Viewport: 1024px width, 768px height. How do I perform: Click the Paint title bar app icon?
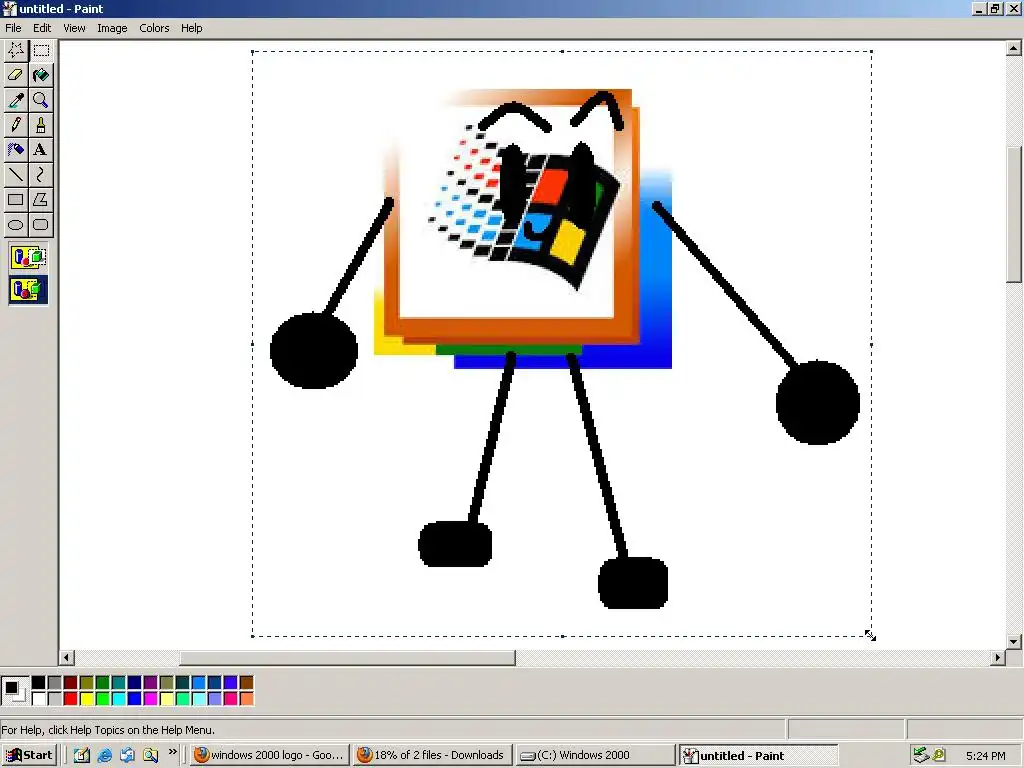[9, 8]
